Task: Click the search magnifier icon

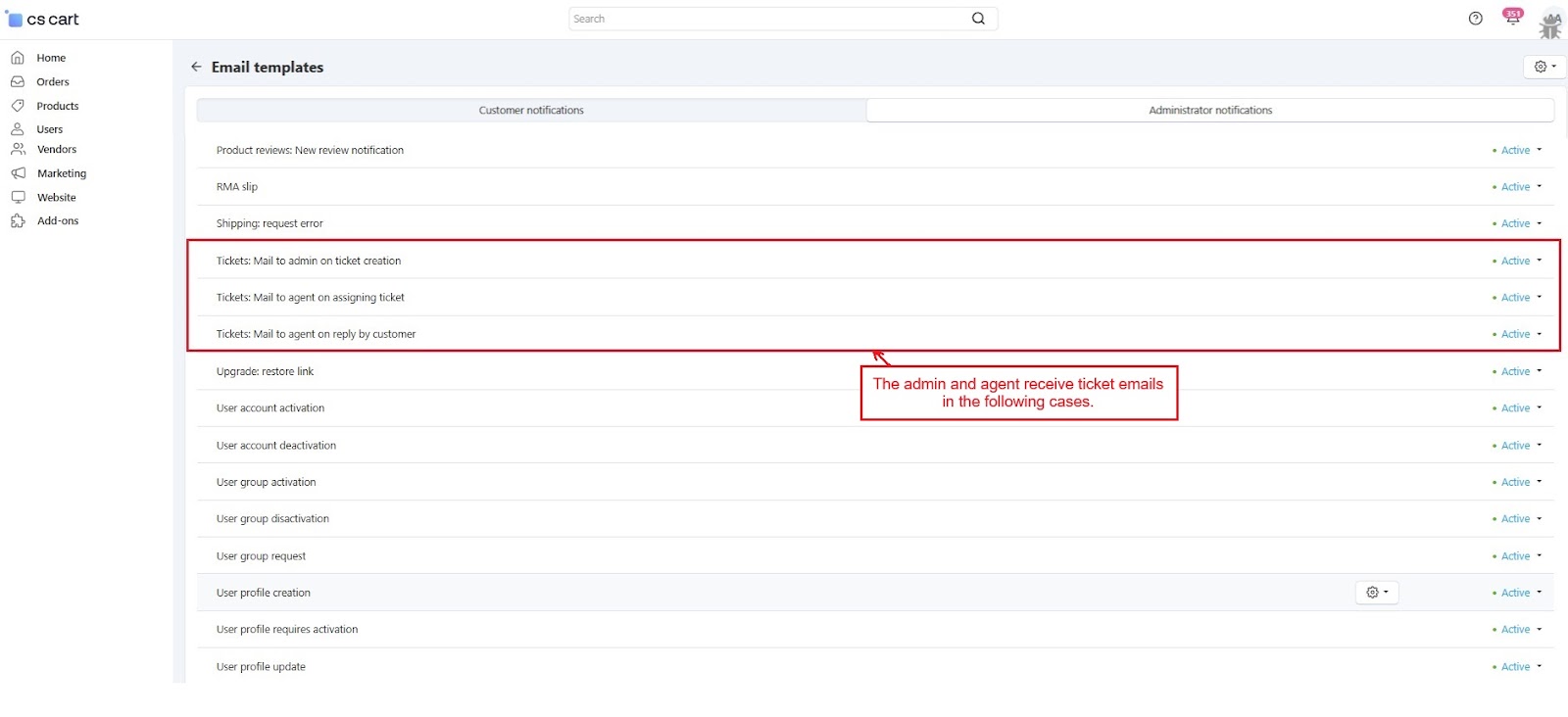Action: click(x=978, y=19)
